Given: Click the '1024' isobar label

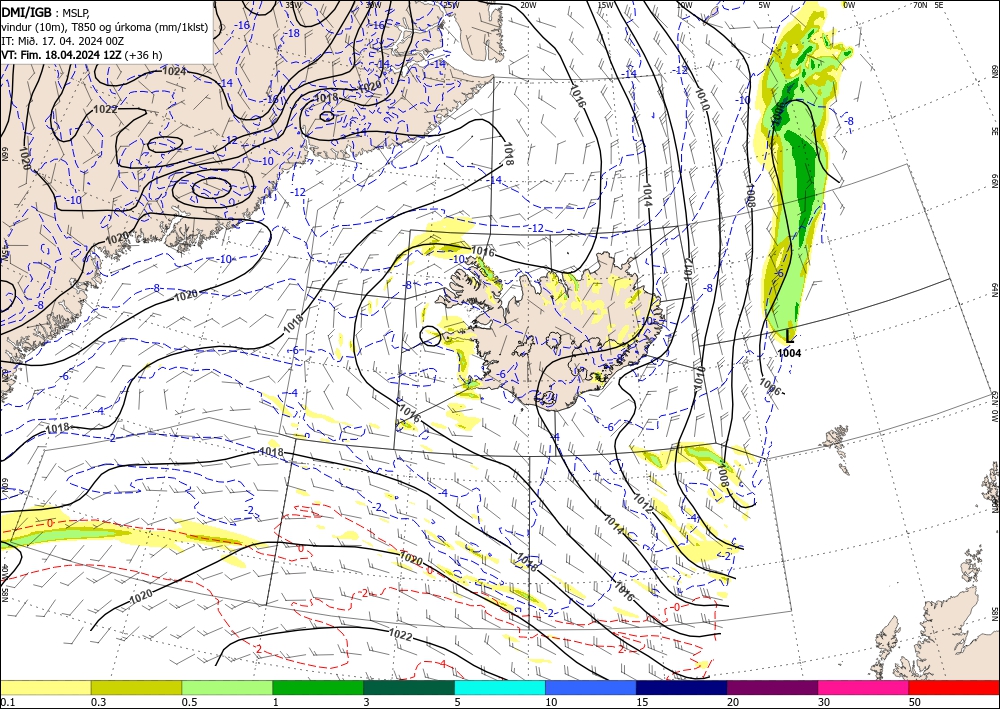Looking at the screenshot, I should tap(174, 71).
